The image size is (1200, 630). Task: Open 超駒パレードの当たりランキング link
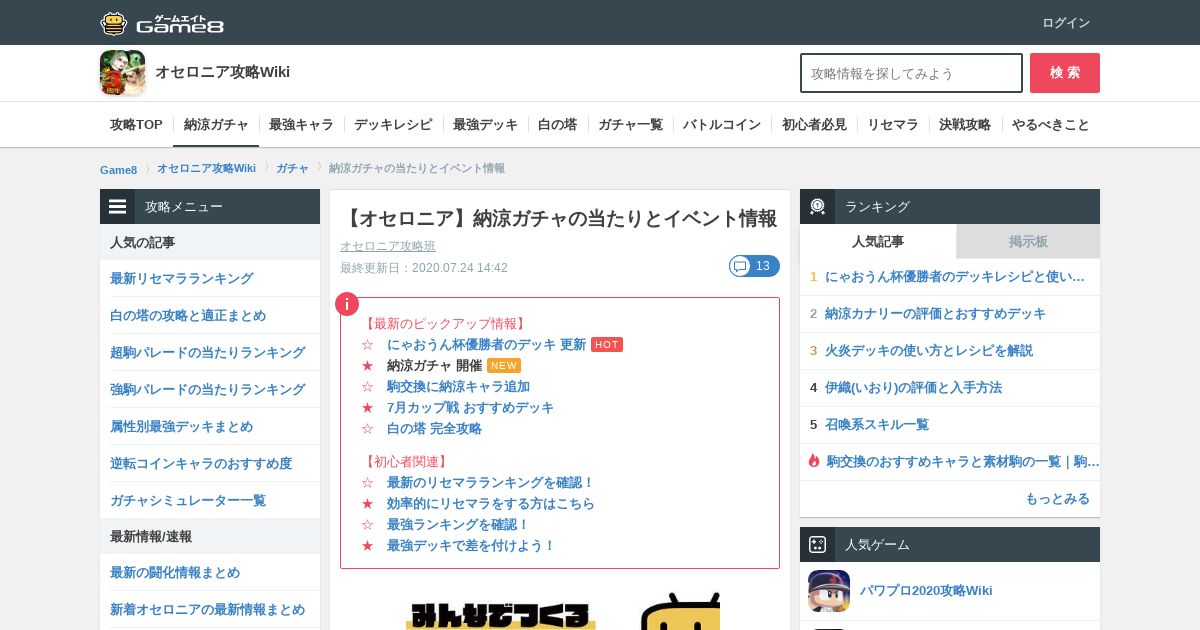207,352
